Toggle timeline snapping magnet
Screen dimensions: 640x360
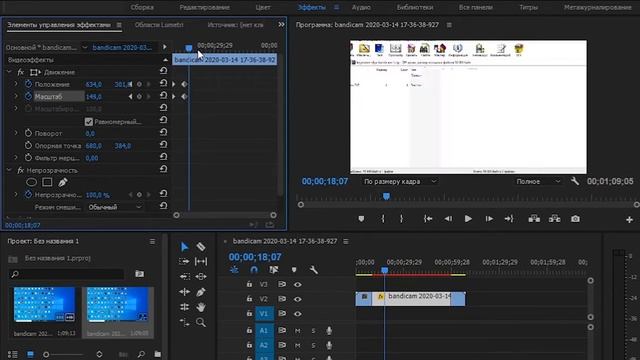tap(254, 270)
